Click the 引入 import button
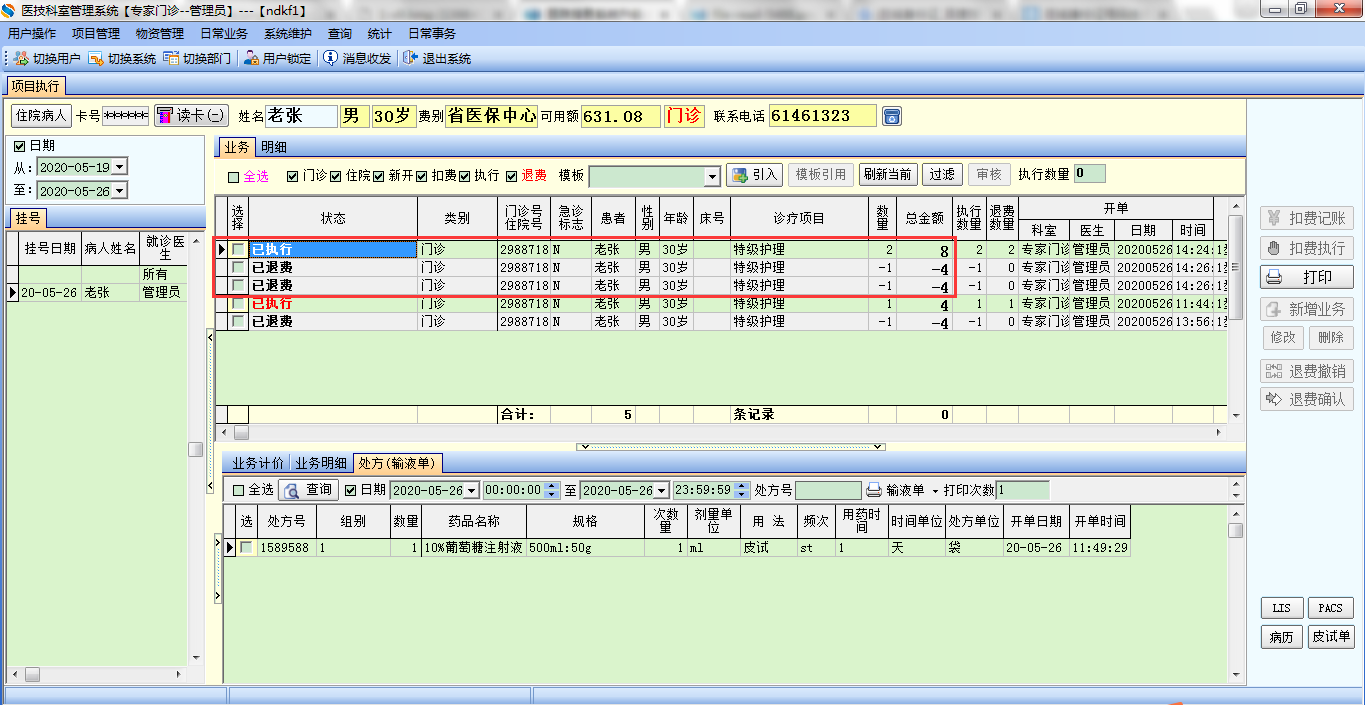 [754, 175]
